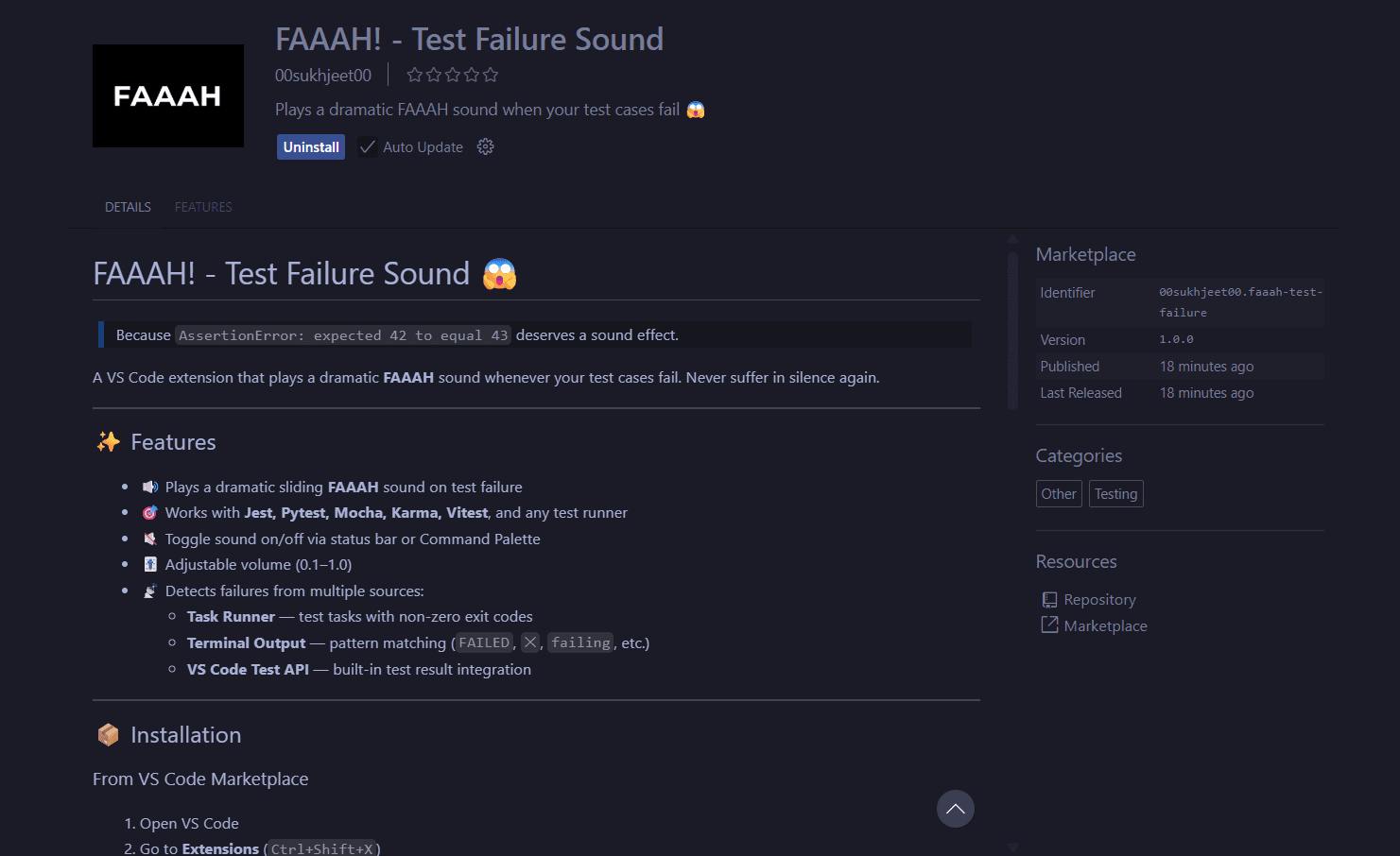Click the scrollbar down arrow
1400x856 pixels.
[1012, 847]
